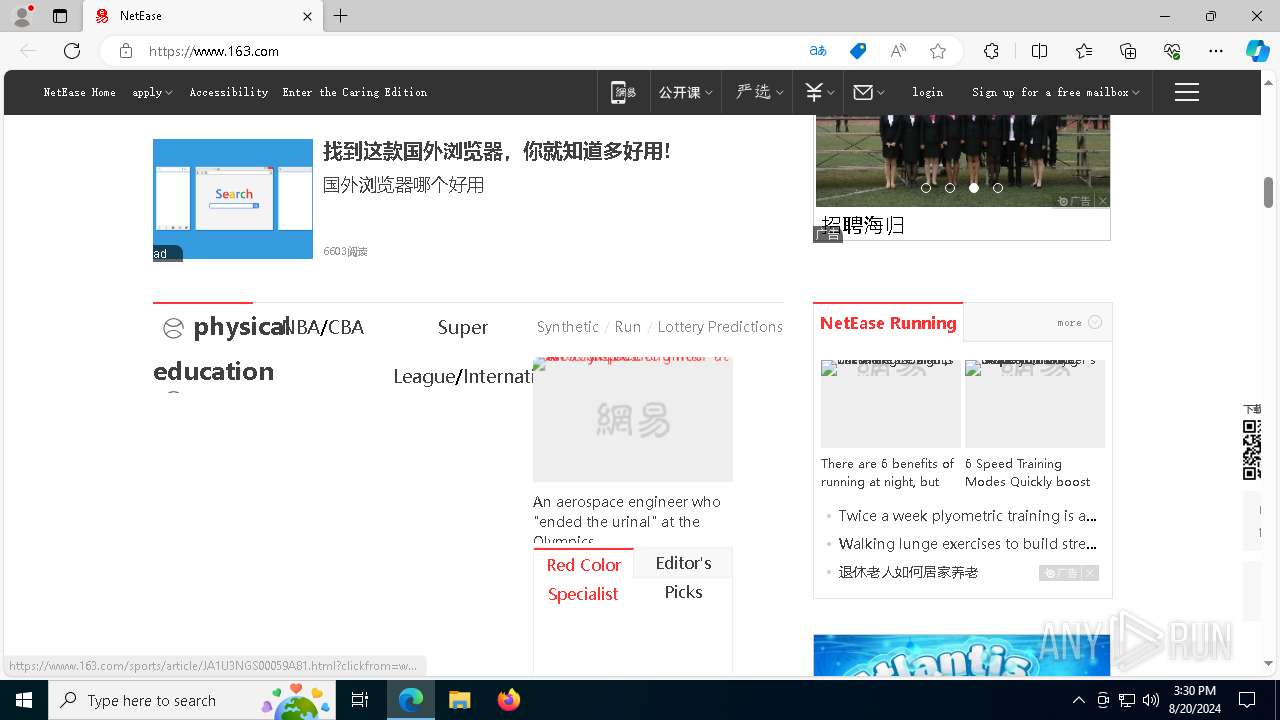
Task: Open Split screen view icon
Action: tap(1039, 51)
